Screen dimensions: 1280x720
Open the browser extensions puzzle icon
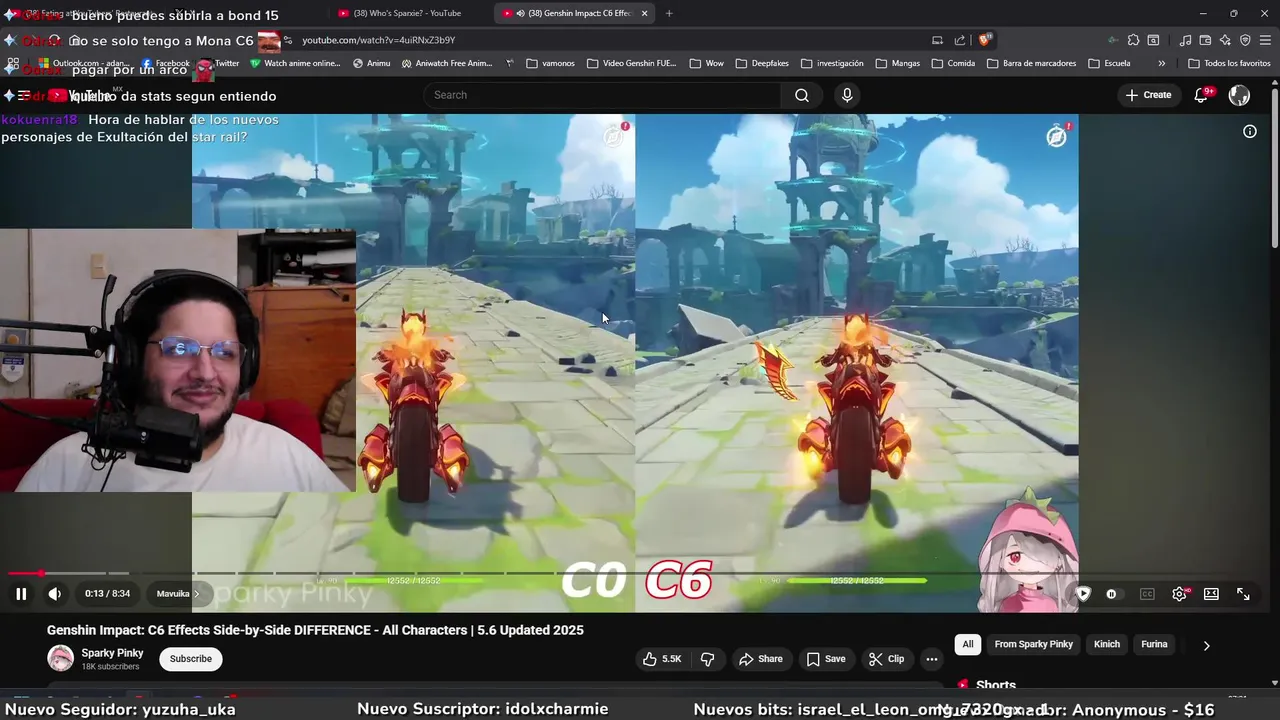tap(1133, 40)
